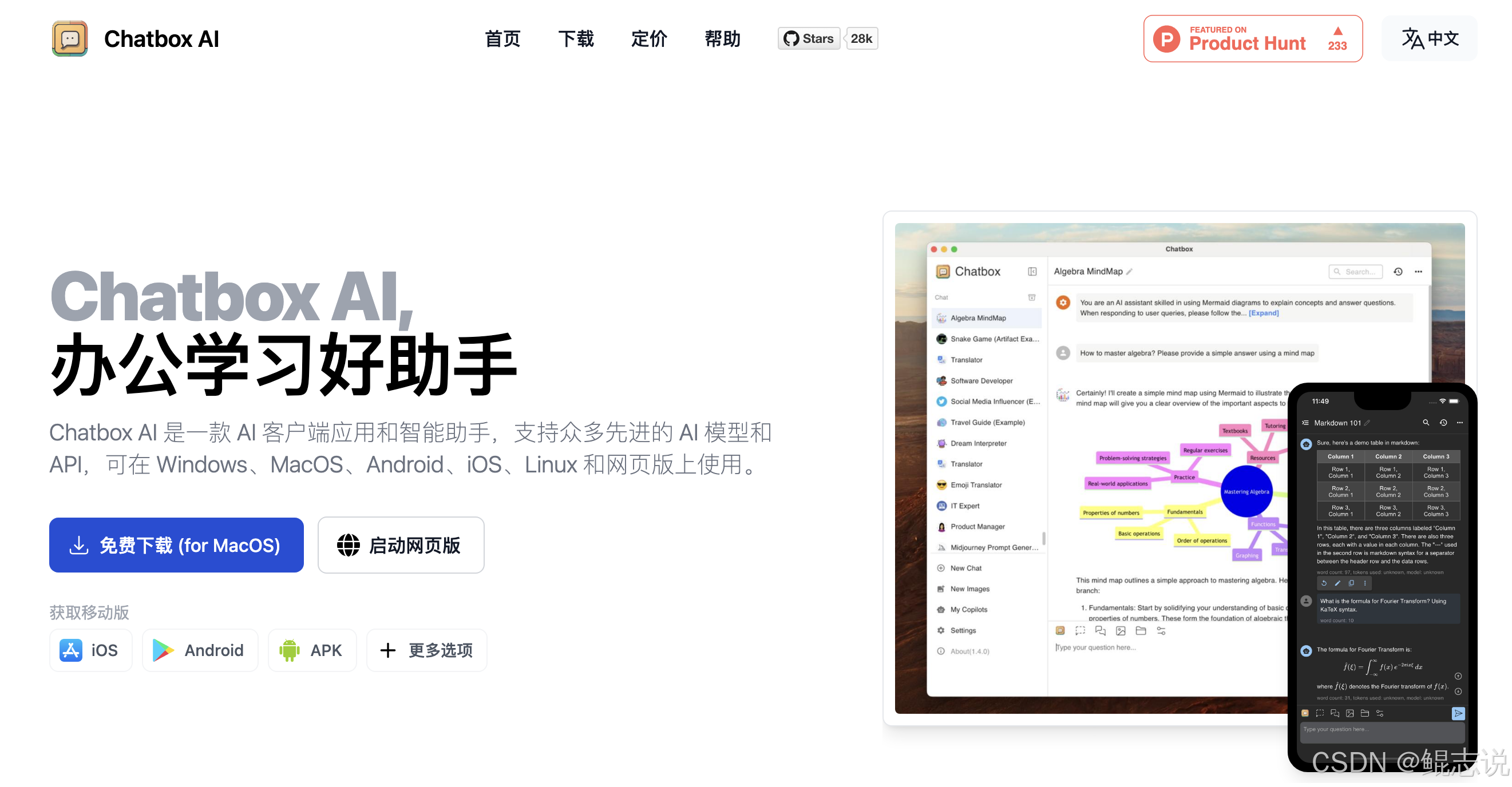Click the iOS App Store icon

coord(71,650)
